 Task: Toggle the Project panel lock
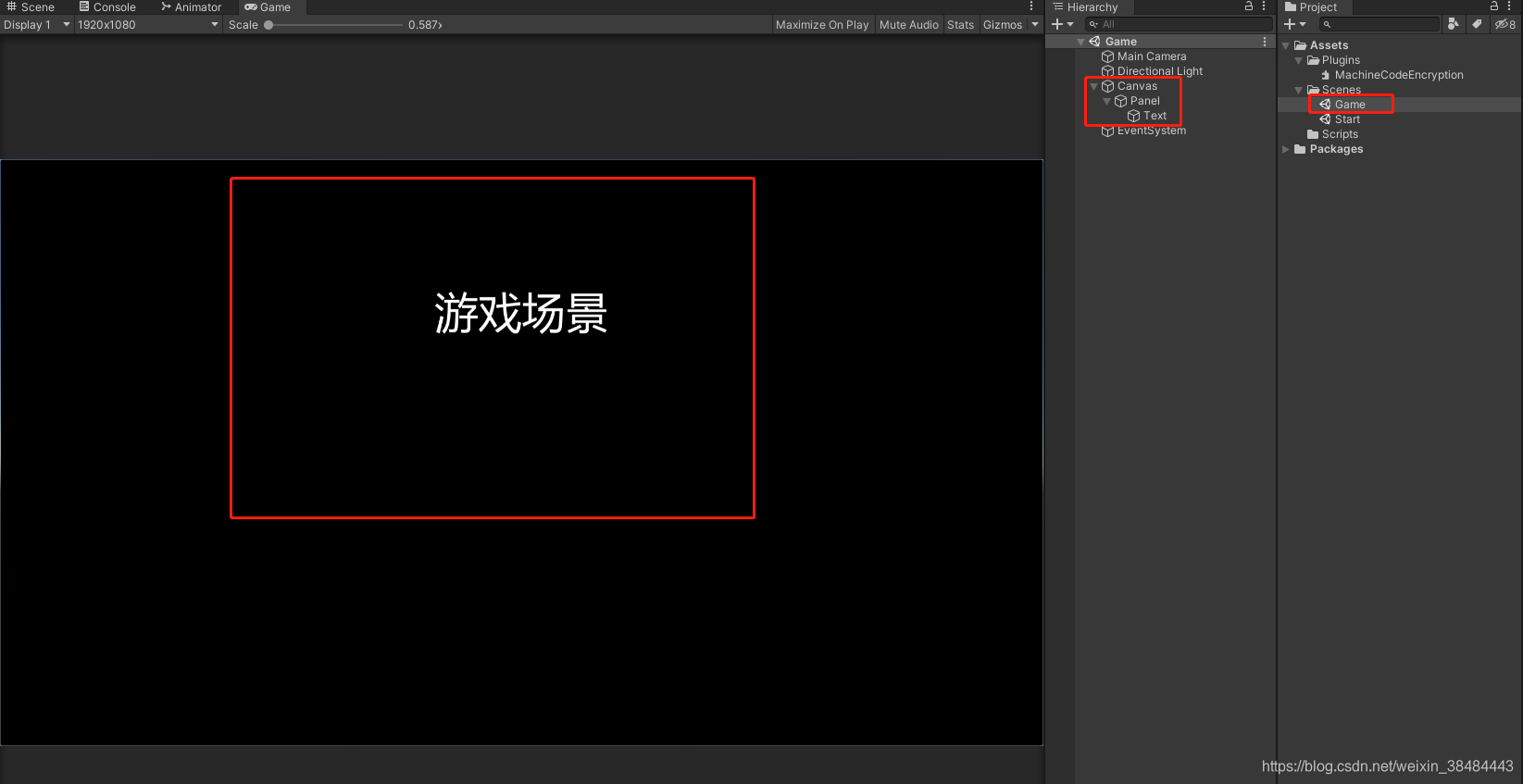[x=1493, y=6]
